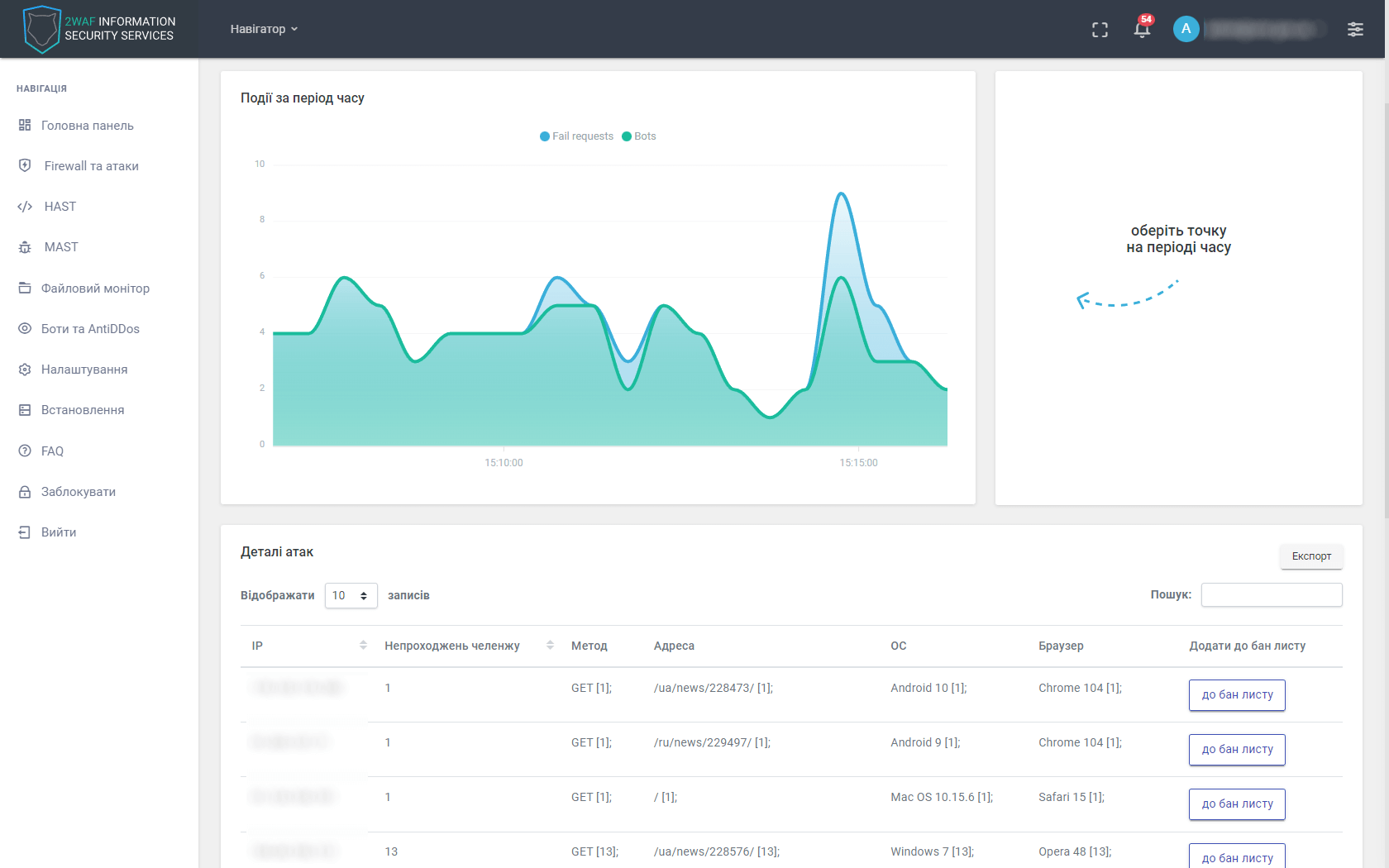Click the peak point on the Fail requests chart
This screenshot has height=868, width=1389.
(x=841, y=193)
